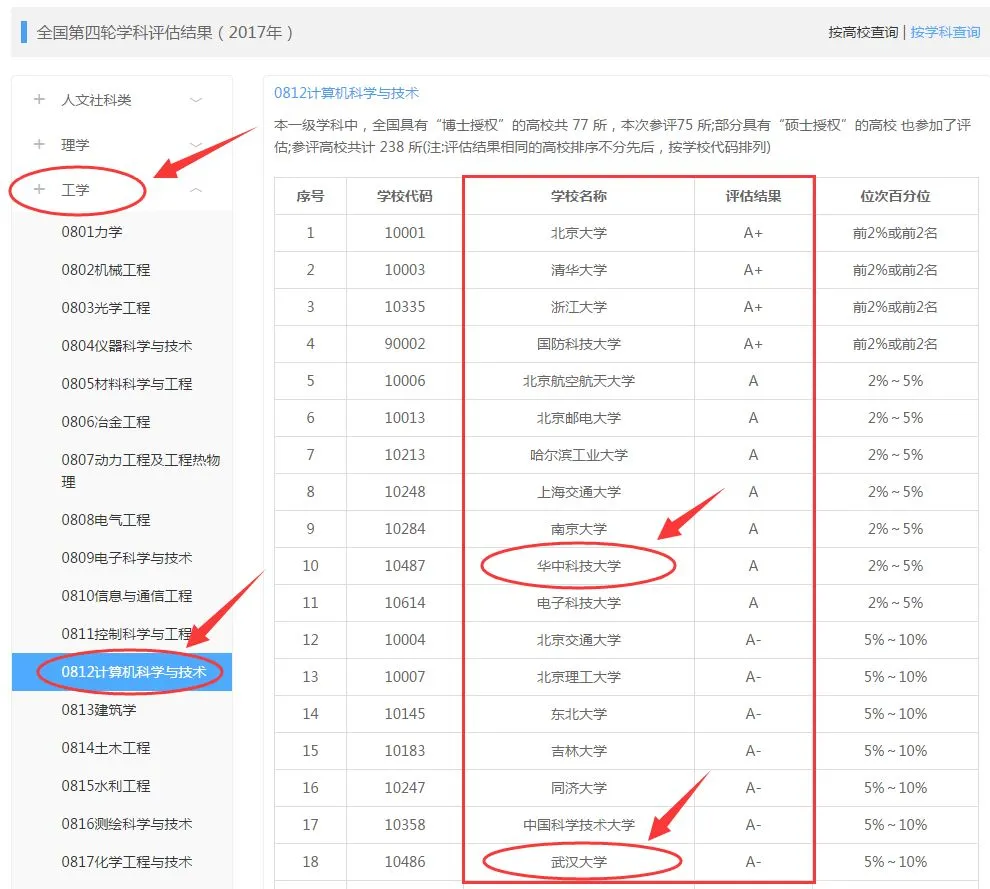990x889 pixels.
Task: Select 0806冶金工程 discipline
Action: pyautogui.click(x=106, y=421)
